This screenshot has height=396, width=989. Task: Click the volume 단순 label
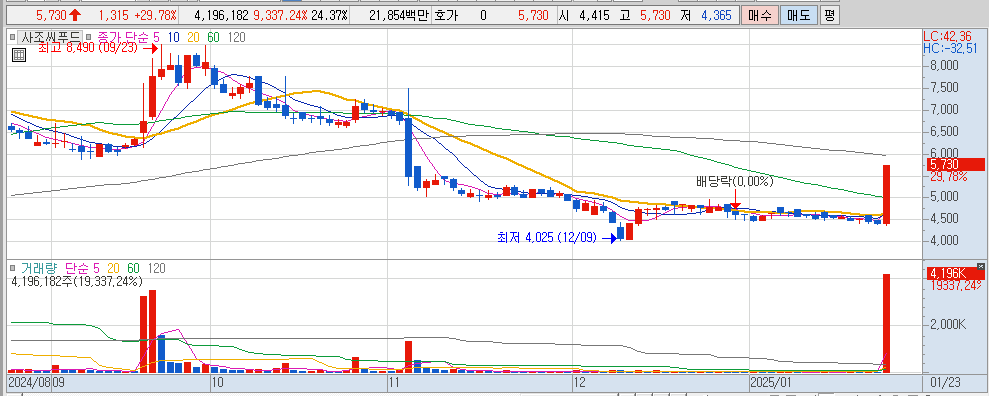(x=77, y=268)
